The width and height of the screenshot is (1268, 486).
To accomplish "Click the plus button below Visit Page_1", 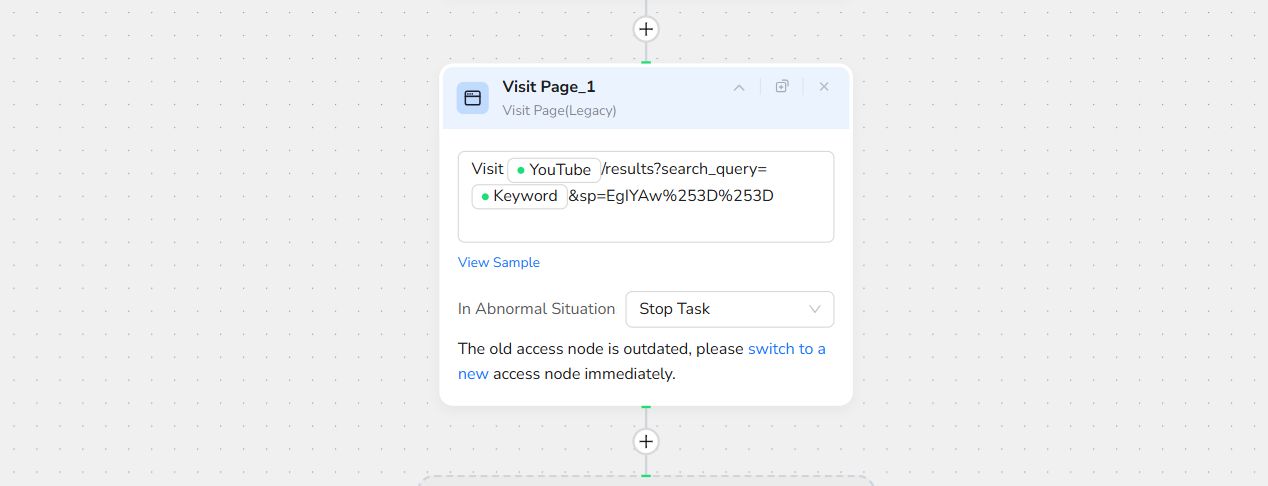I will coord(646,441).
